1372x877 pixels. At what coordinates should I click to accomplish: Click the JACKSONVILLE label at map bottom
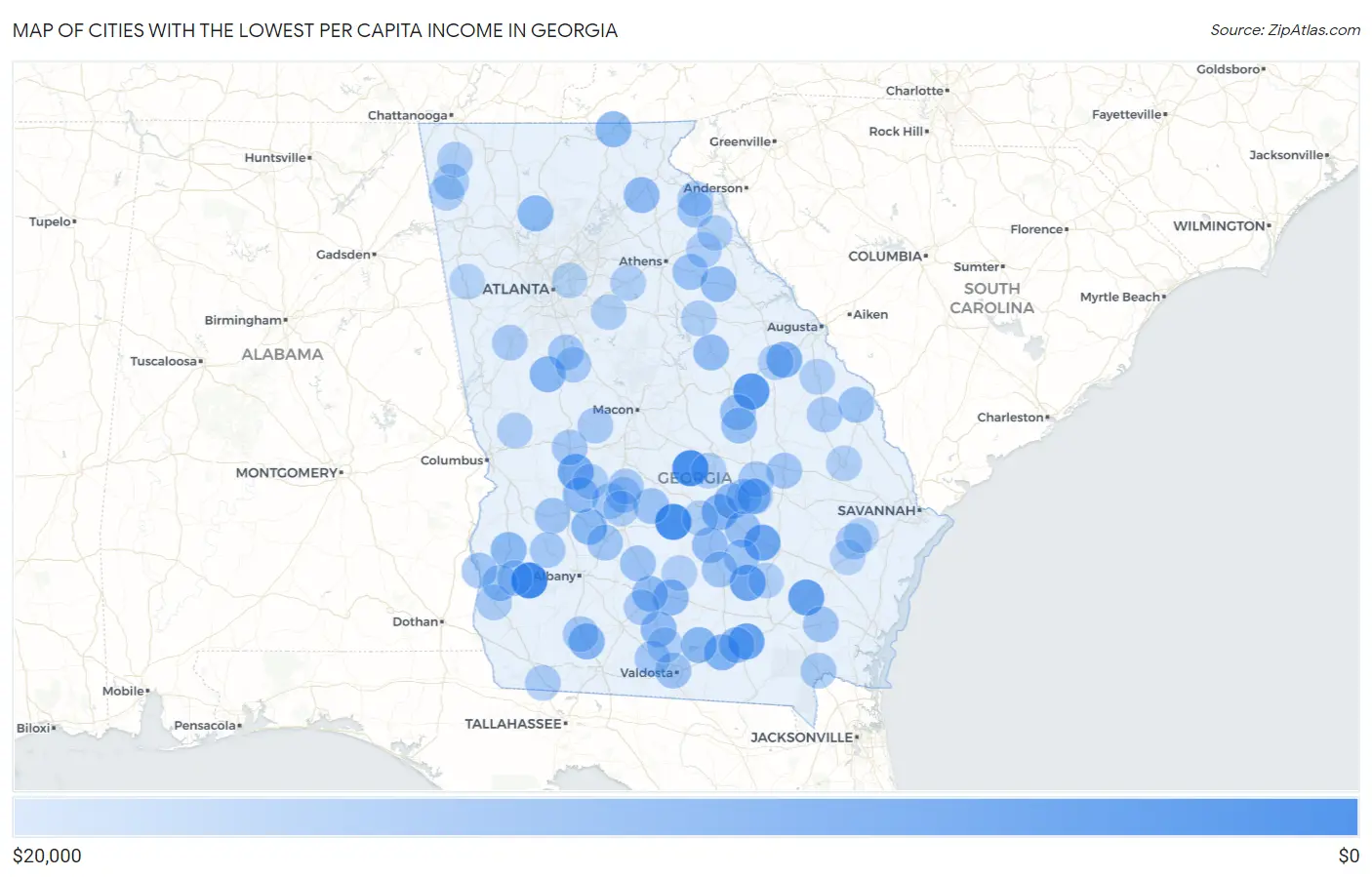802,737
